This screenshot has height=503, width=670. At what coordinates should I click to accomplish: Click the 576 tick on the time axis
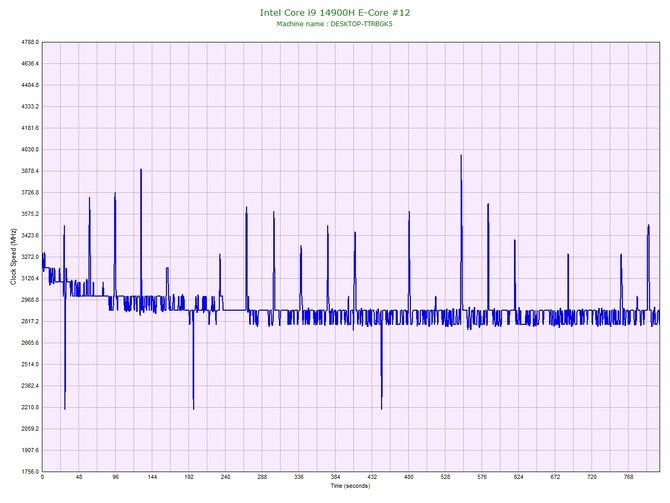tap(482, 477)
